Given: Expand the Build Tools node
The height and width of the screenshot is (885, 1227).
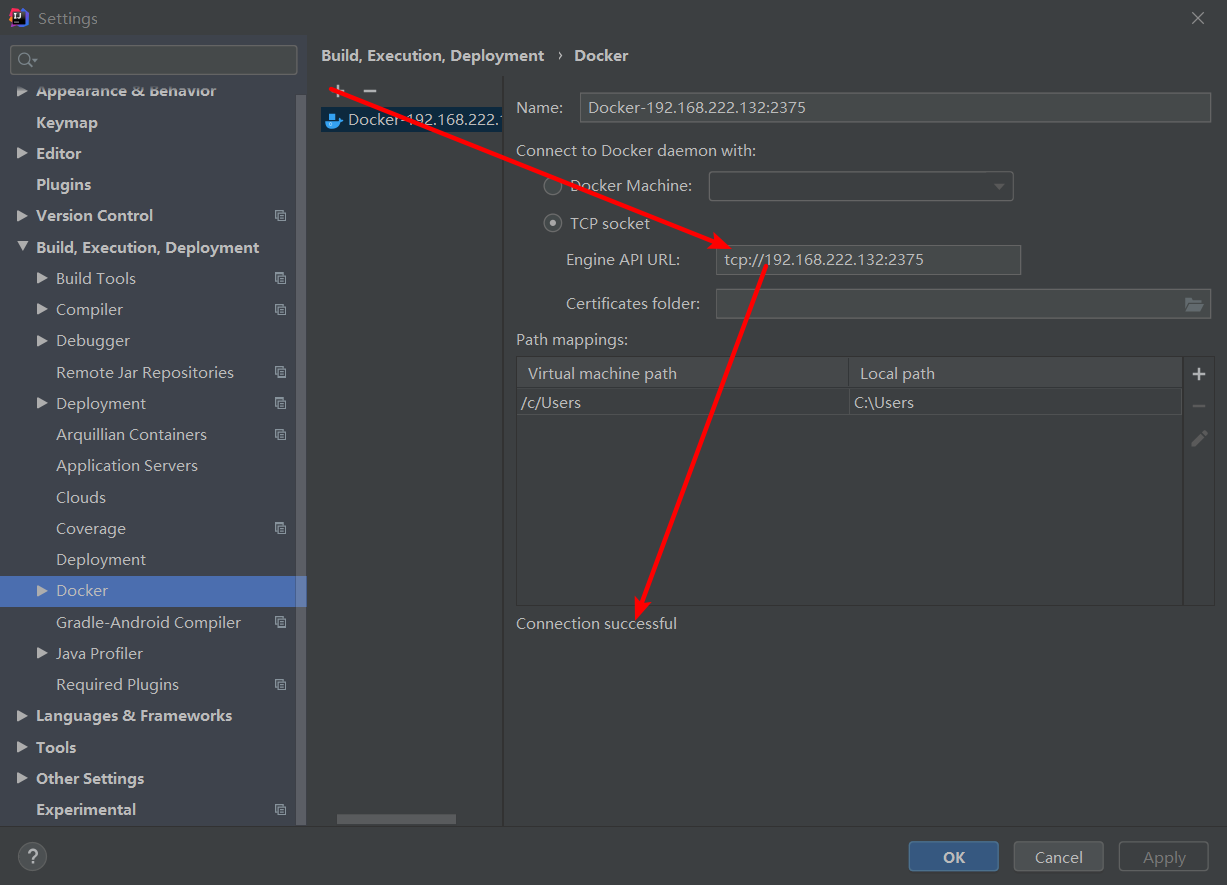Looking at the screenshot, I should point(42,278).
